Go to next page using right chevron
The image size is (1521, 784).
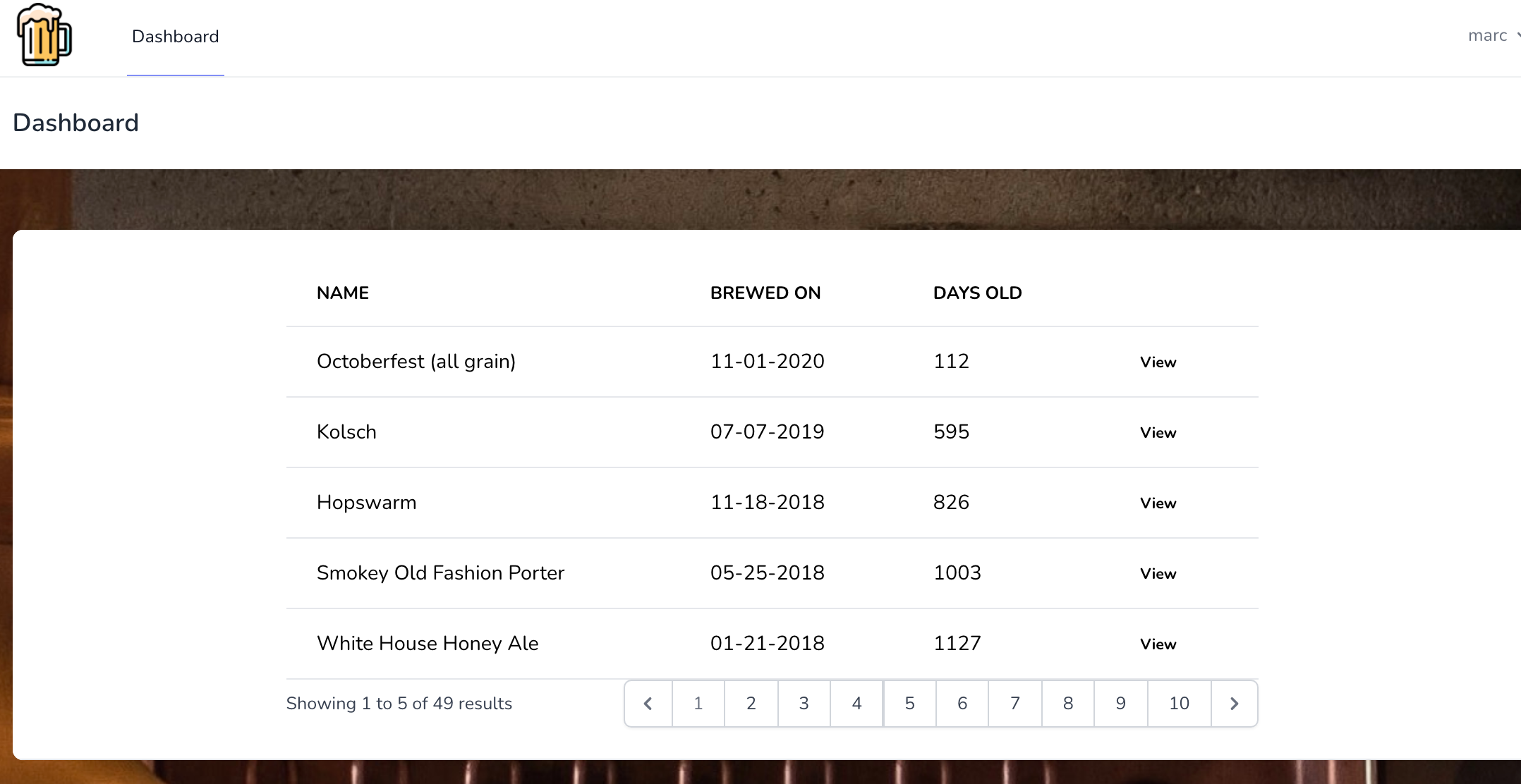point(1234,703)
